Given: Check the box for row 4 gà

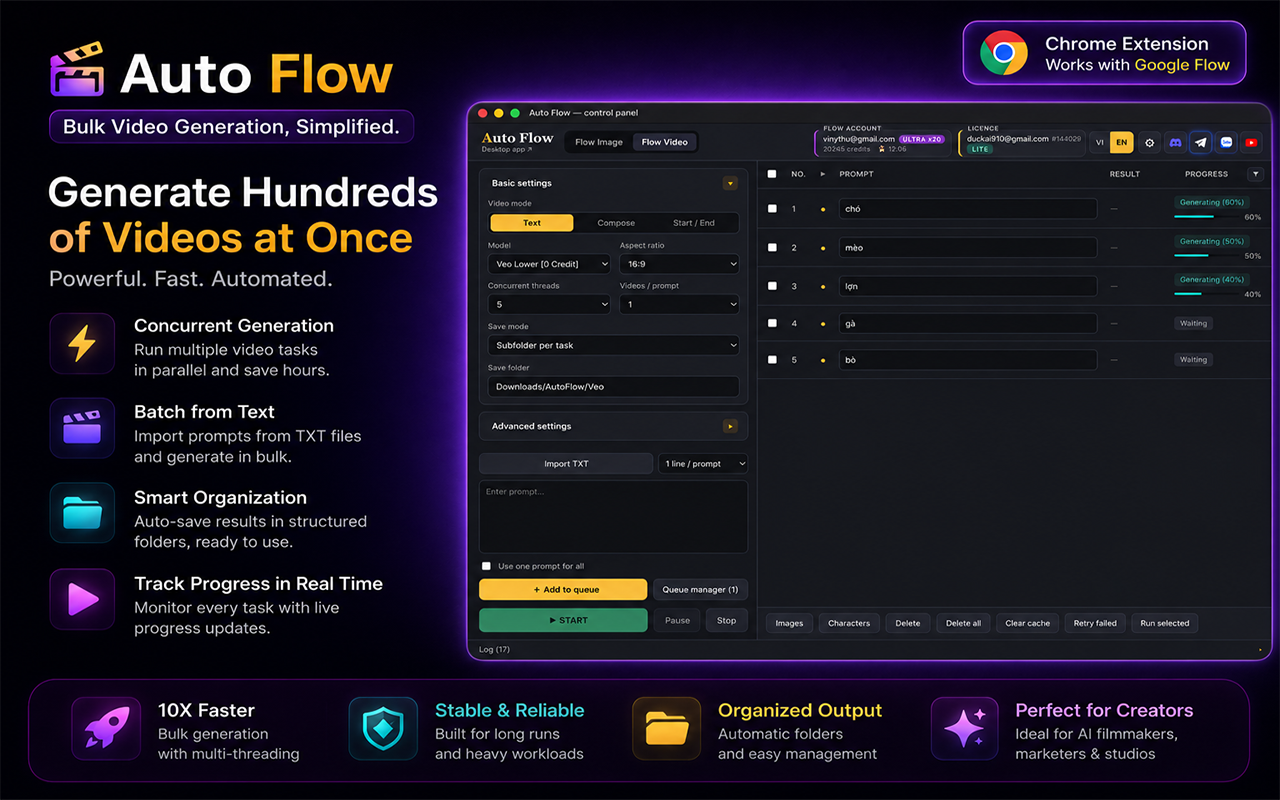Looking at the screenshot, I should pyautogui.click(x=771, y=323).
